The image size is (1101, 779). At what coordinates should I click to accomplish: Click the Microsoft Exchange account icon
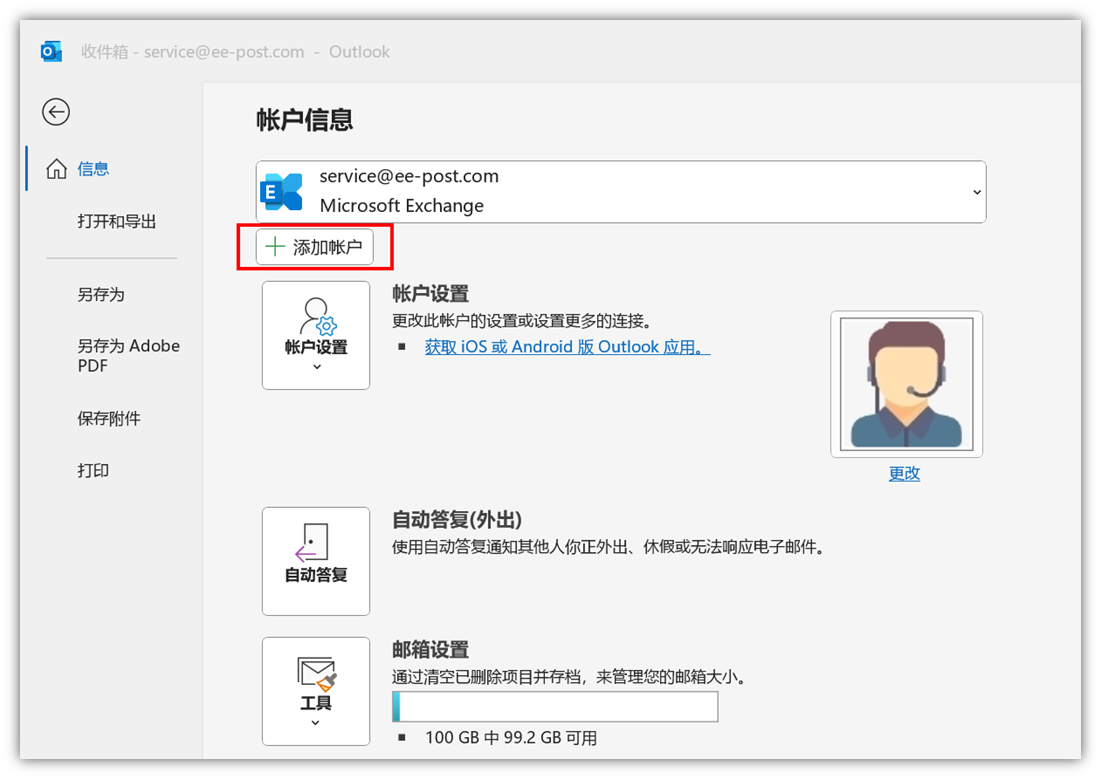click(281, 191)
